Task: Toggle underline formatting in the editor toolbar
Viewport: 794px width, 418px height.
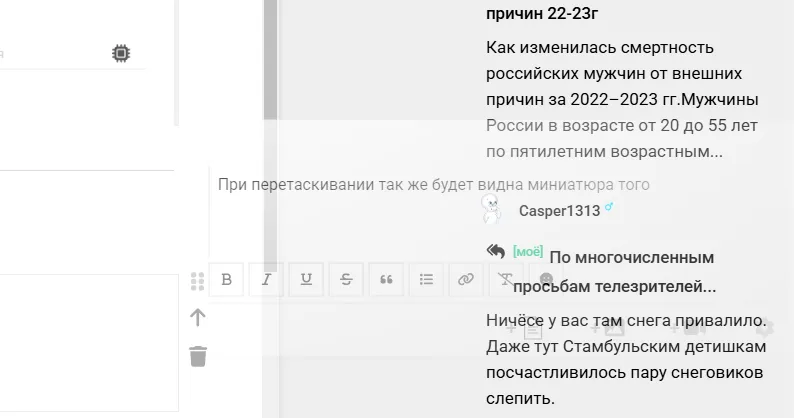Action: click(x=306, y=279)
